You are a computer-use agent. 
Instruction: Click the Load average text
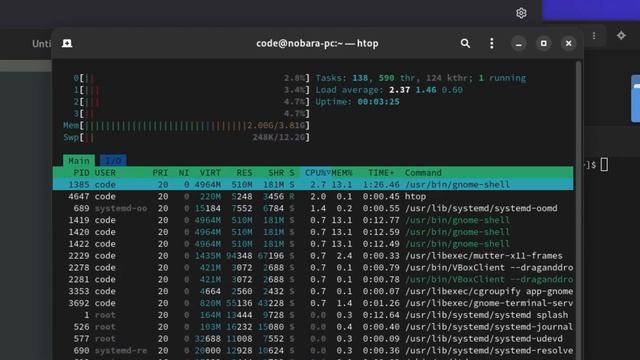coord(389,90)
